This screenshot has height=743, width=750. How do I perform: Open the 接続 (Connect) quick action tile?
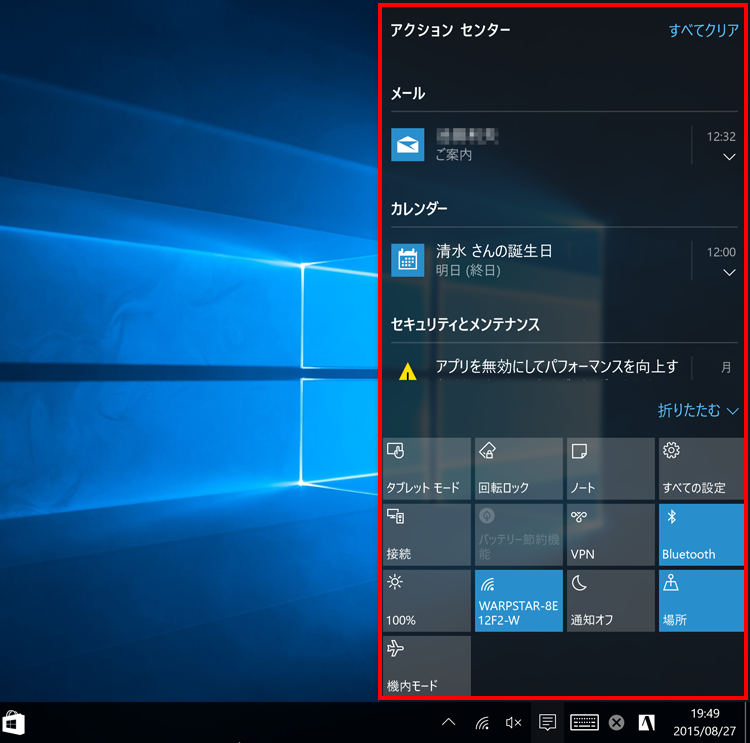(x=426, y=534)
